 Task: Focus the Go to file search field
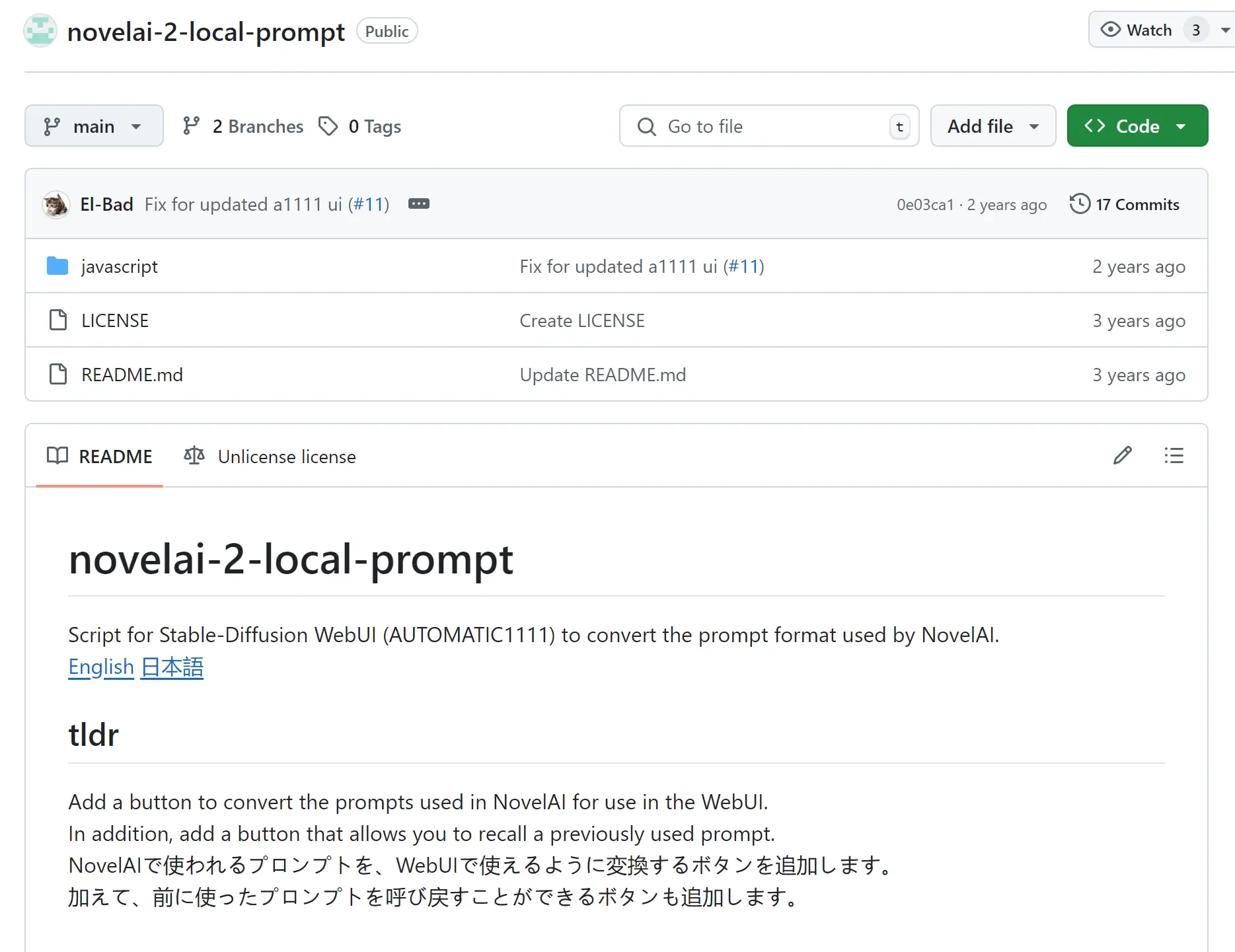coord(769,126)
